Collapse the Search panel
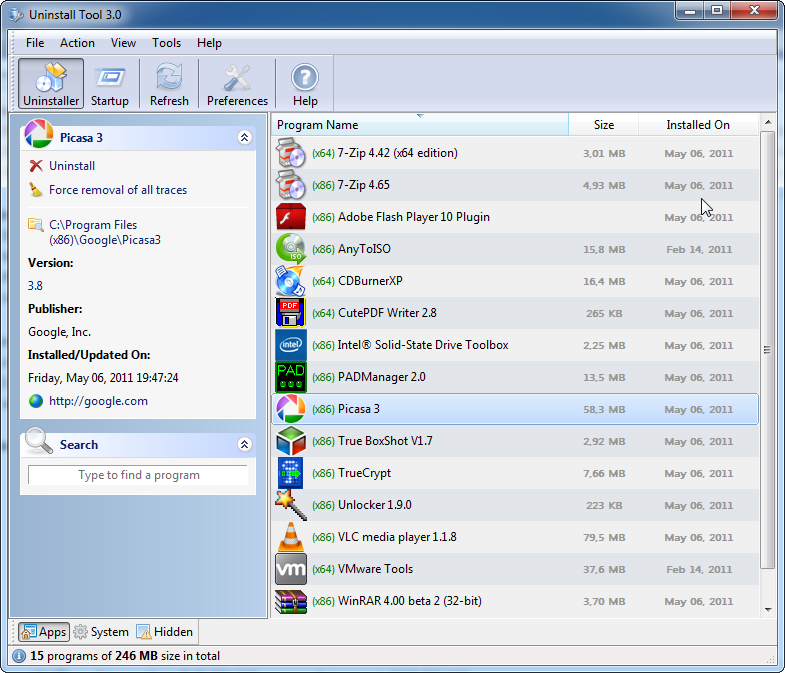Viewport: 785px width, 673px height. coord(244,444)
